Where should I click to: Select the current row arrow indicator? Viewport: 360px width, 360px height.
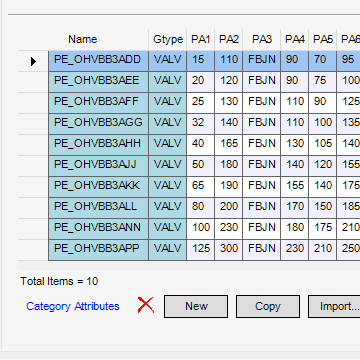[x=33, y=61]
